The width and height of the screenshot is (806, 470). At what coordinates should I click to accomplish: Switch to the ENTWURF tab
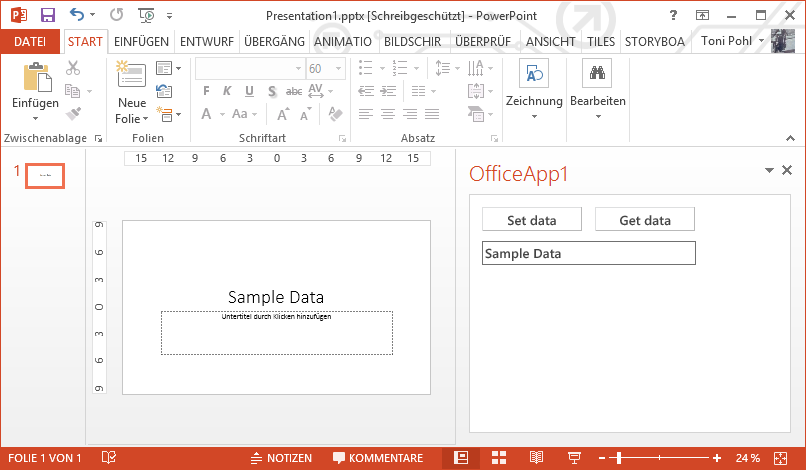207,41
